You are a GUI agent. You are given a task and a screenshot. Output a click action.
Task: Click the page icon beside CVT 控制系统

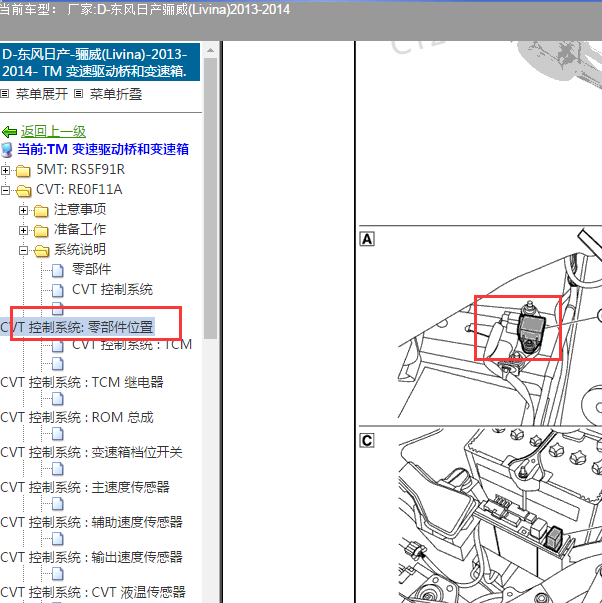58,290
